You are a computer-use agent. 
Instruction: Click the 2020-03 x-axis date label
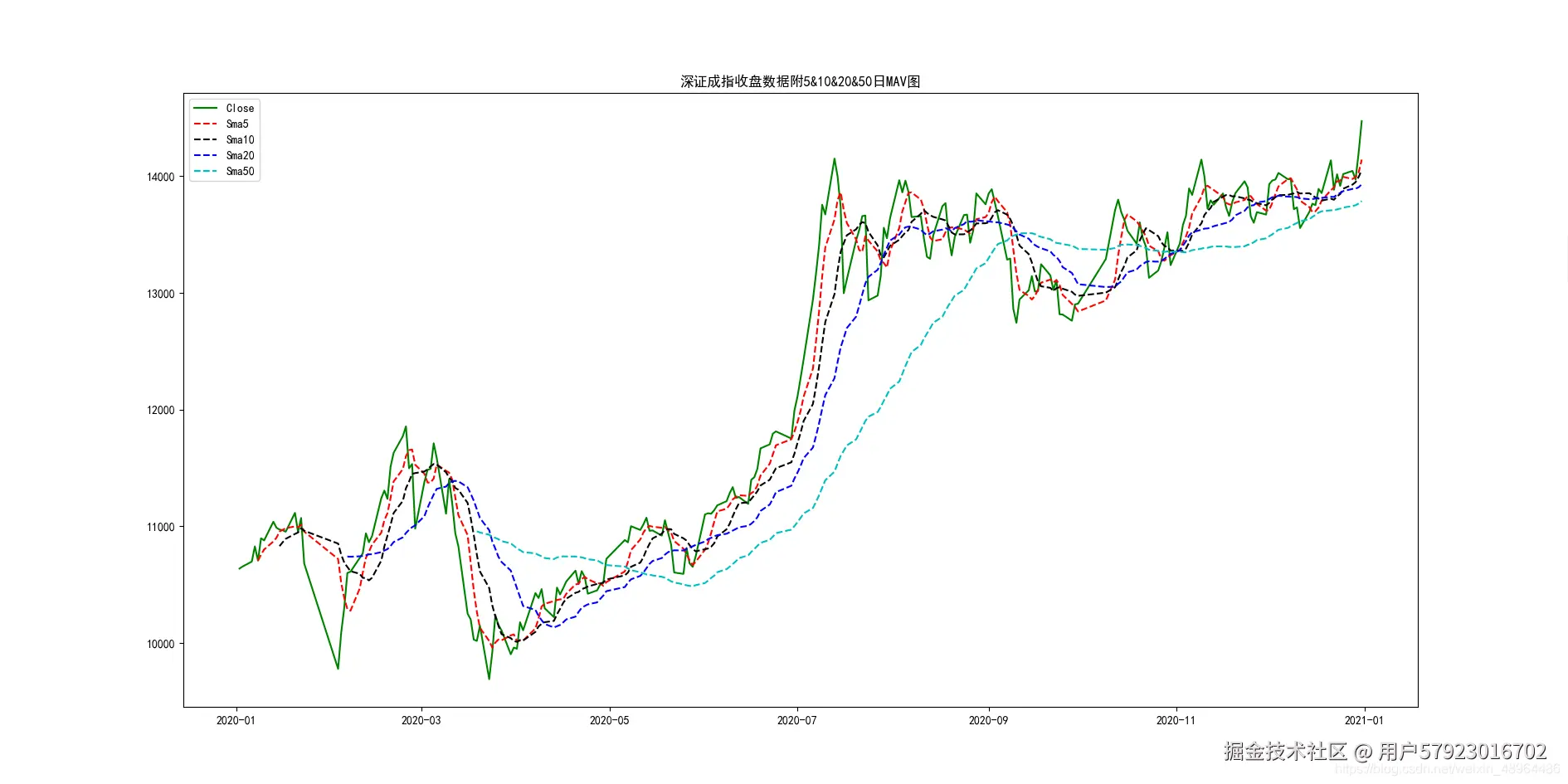coord(421,720)
